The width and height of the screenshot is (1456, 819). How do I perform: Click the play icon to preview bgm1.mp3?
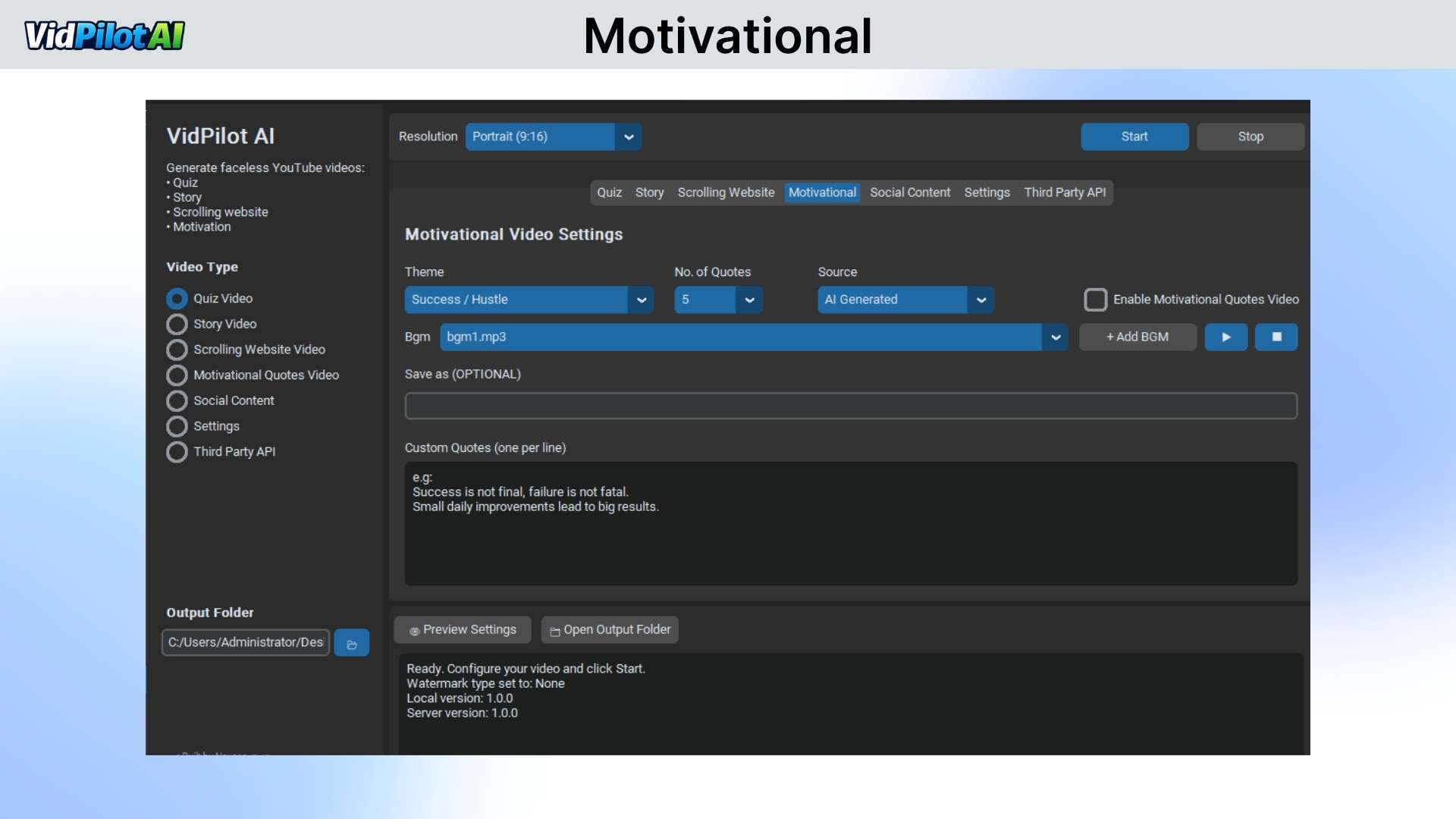coord(1225,337)
